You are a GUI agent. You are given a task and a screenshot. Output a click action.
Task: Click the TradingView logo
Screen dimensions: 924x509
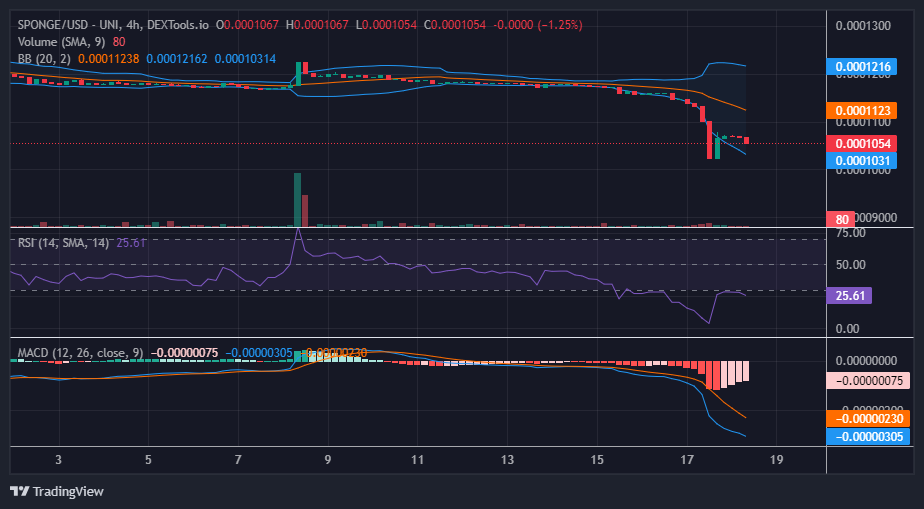[57, 491]
